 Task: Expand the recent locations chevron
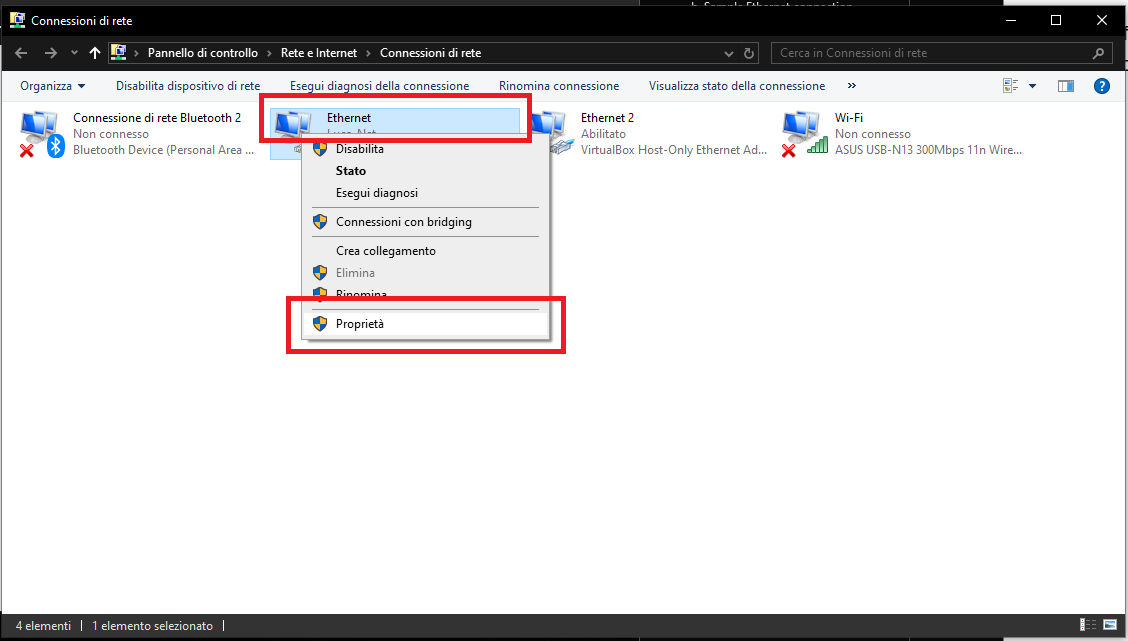[x=74, y=53]
